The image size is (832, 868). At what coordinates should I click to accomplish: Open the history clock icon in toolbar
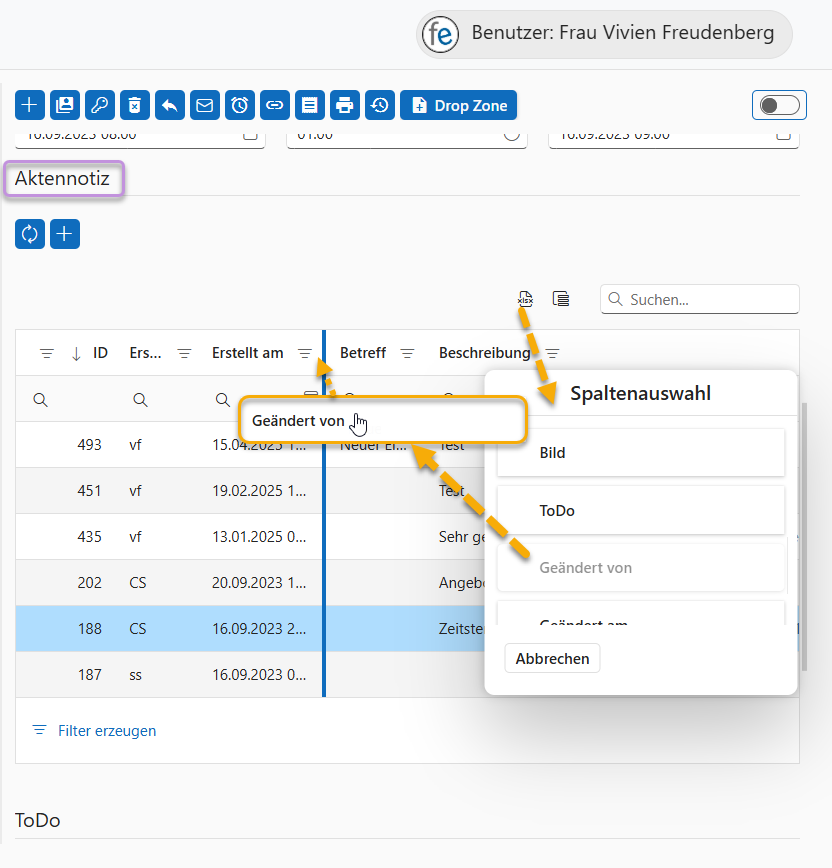point(380,105)
